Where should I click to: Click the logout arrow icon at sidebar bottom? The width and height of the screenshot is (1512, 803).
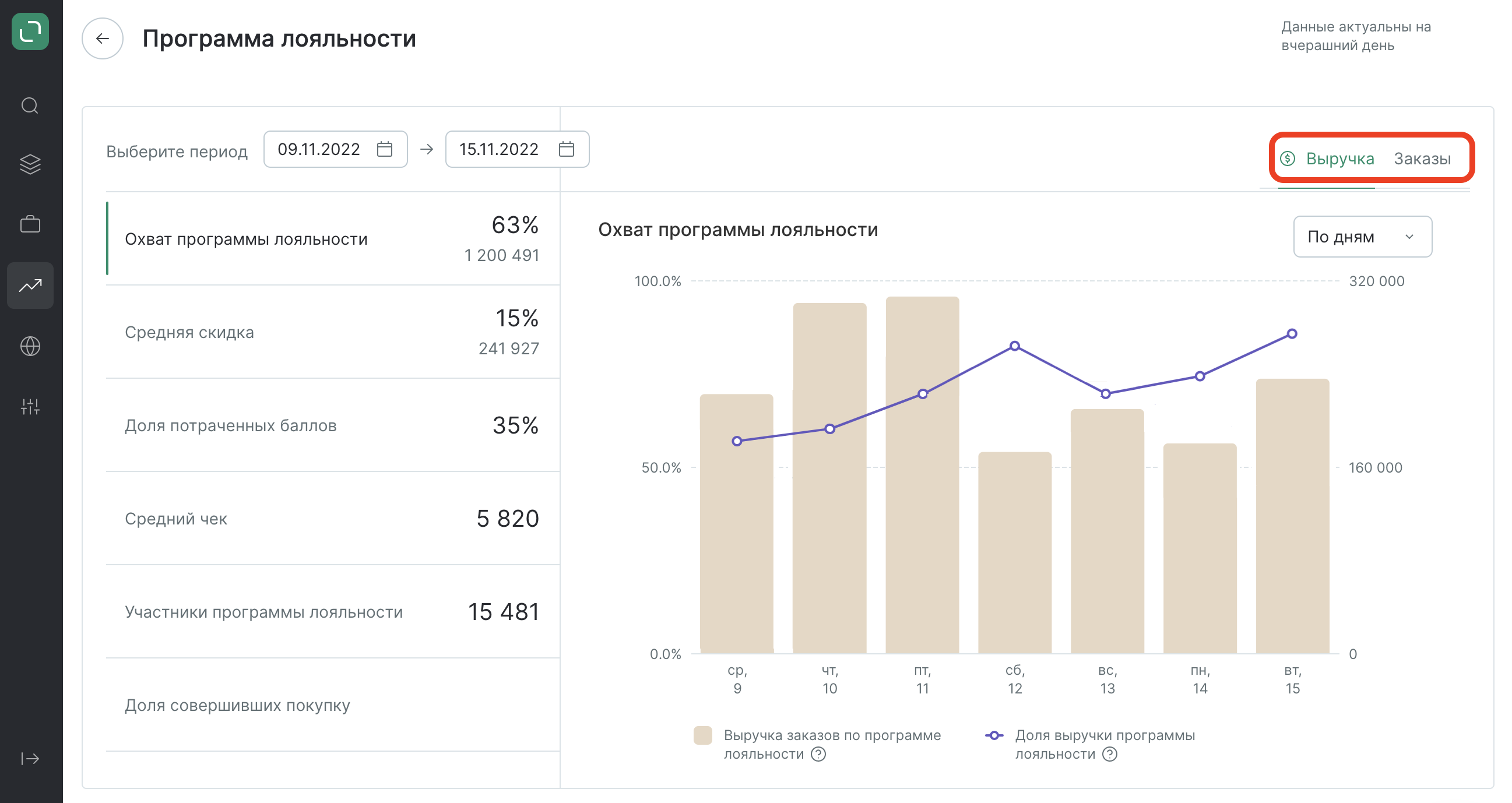[30, 758]
